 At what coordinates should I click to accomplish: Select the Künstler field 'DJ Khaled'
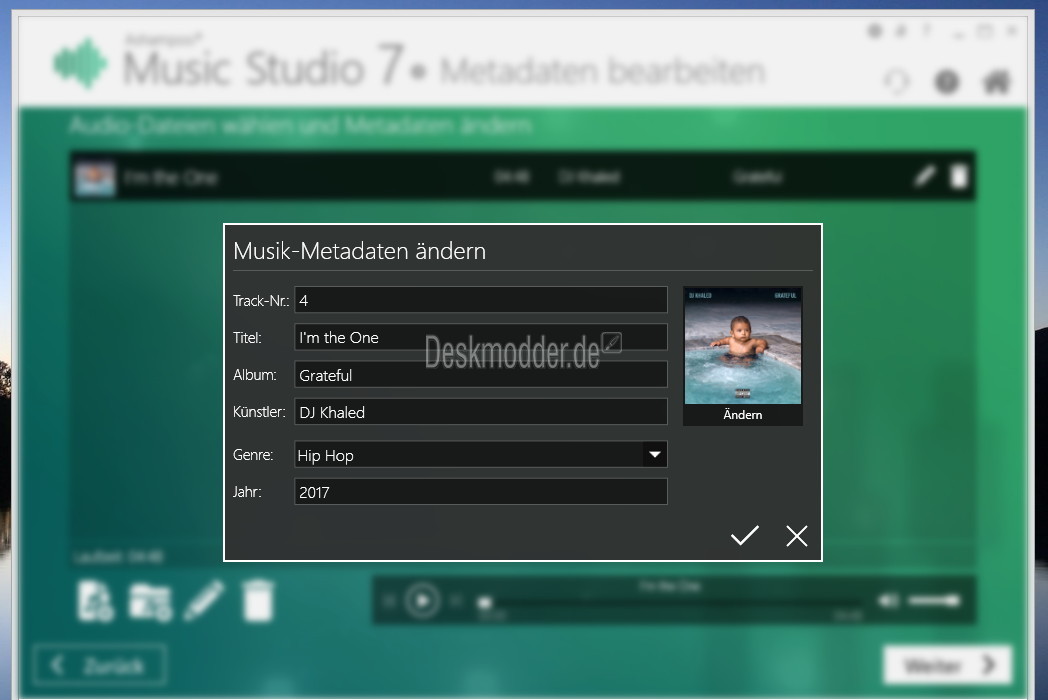tap(481, 412)
